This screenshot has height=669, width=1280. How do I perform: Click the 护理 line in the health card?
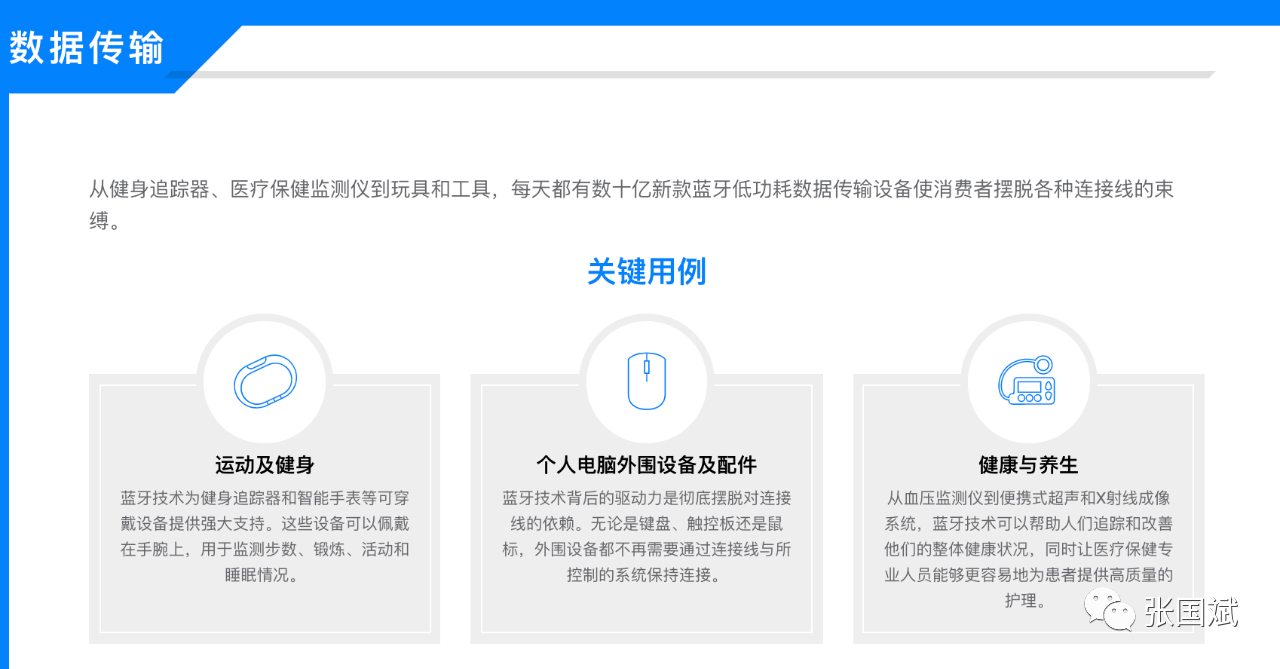point(1028,601)
